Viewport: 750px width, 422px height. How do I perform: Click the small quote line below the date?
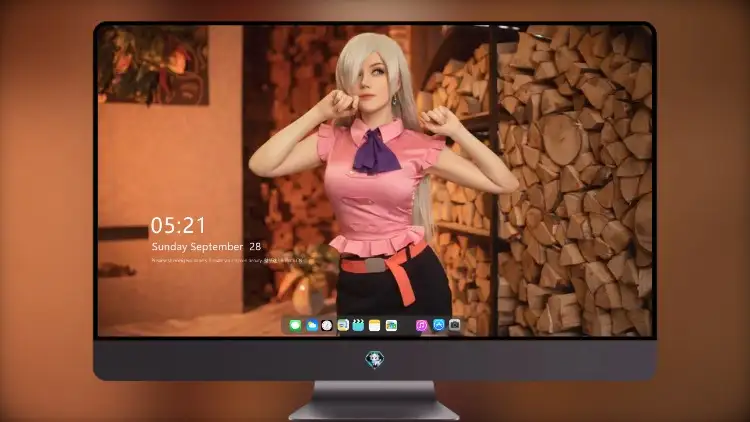click(227, 261)
